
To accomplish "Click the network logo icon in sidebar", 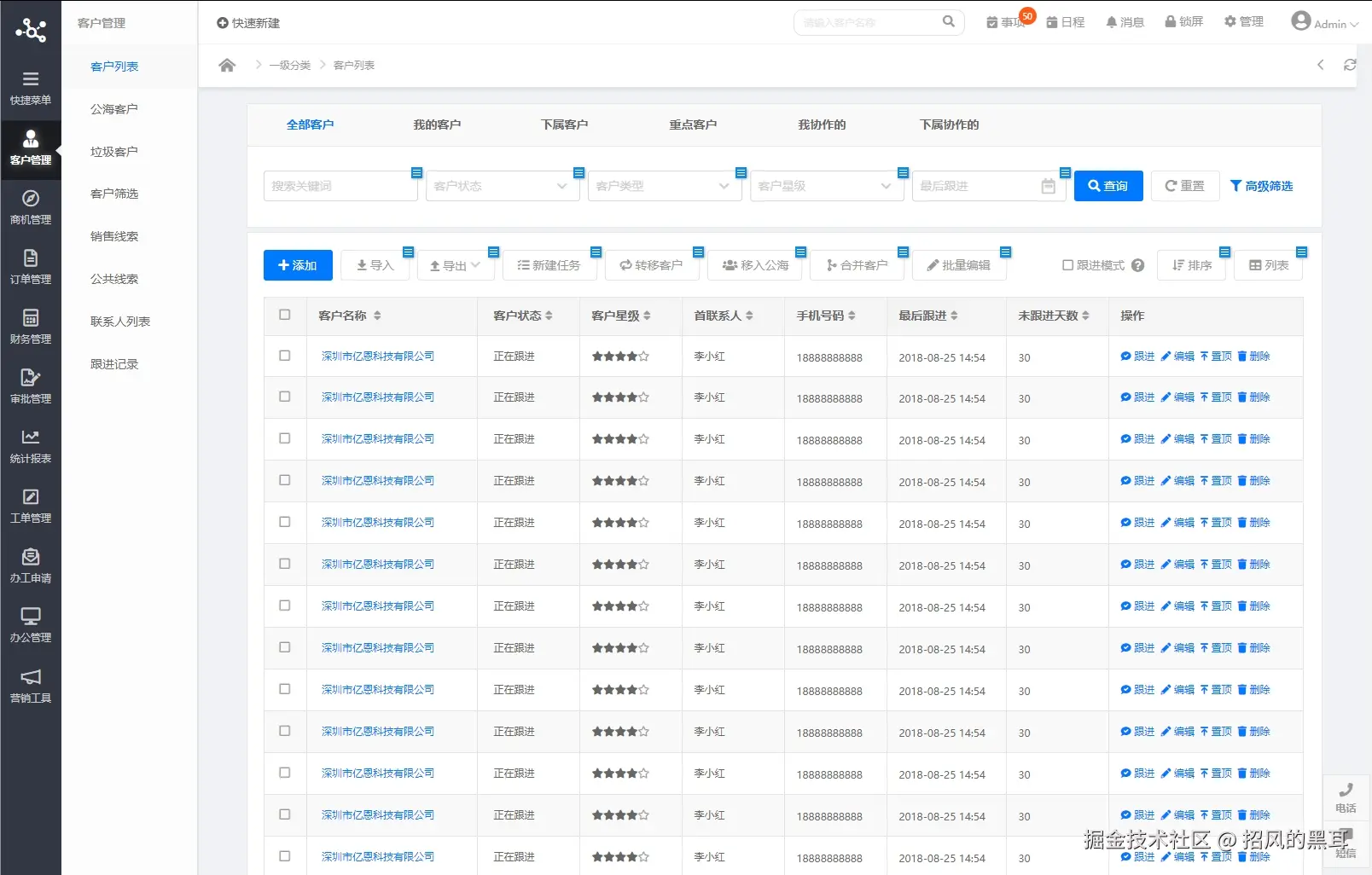I will pyautogui.click(x=31, y=30).
